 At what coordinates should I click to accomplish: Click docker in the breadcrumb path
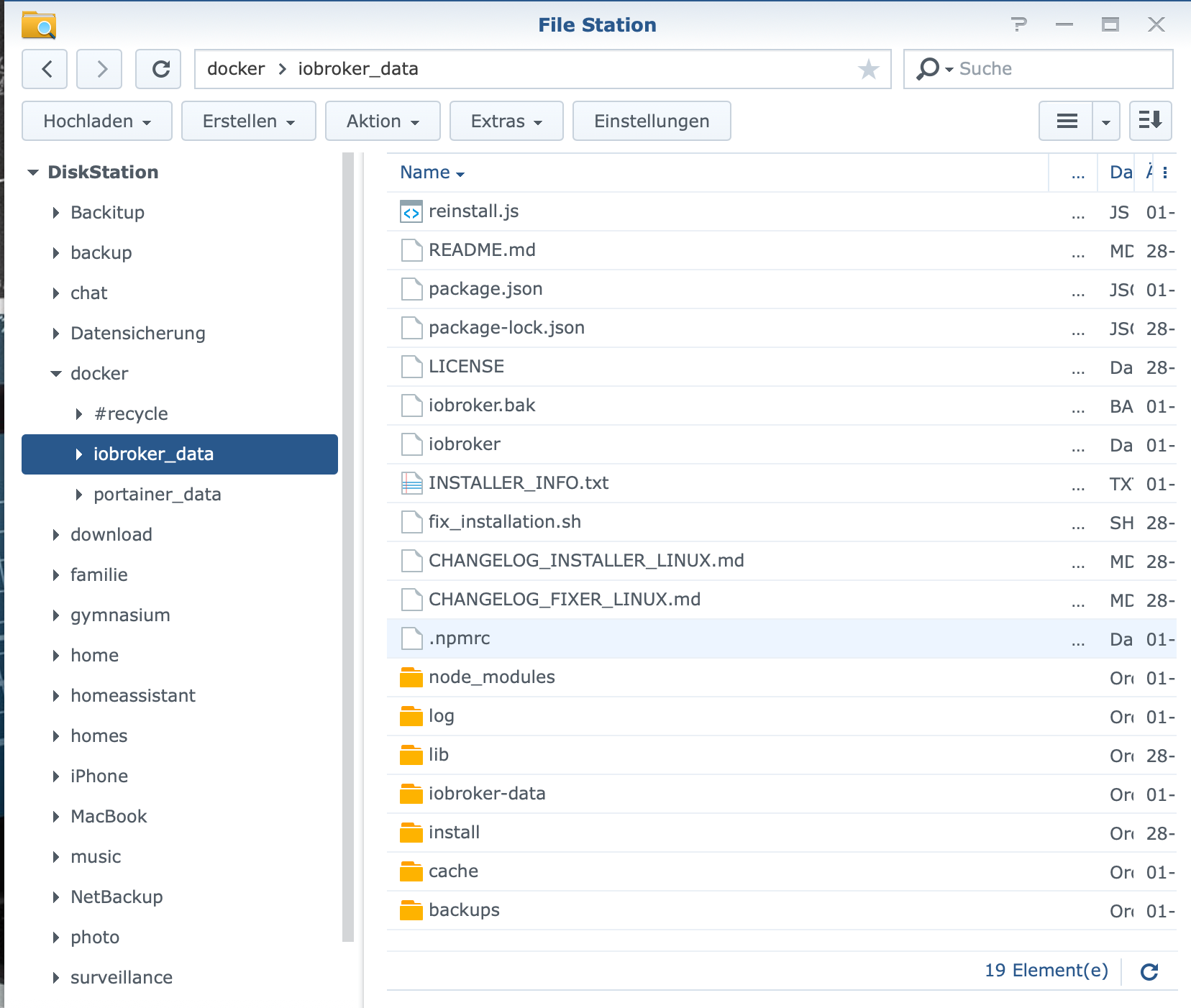236,69
